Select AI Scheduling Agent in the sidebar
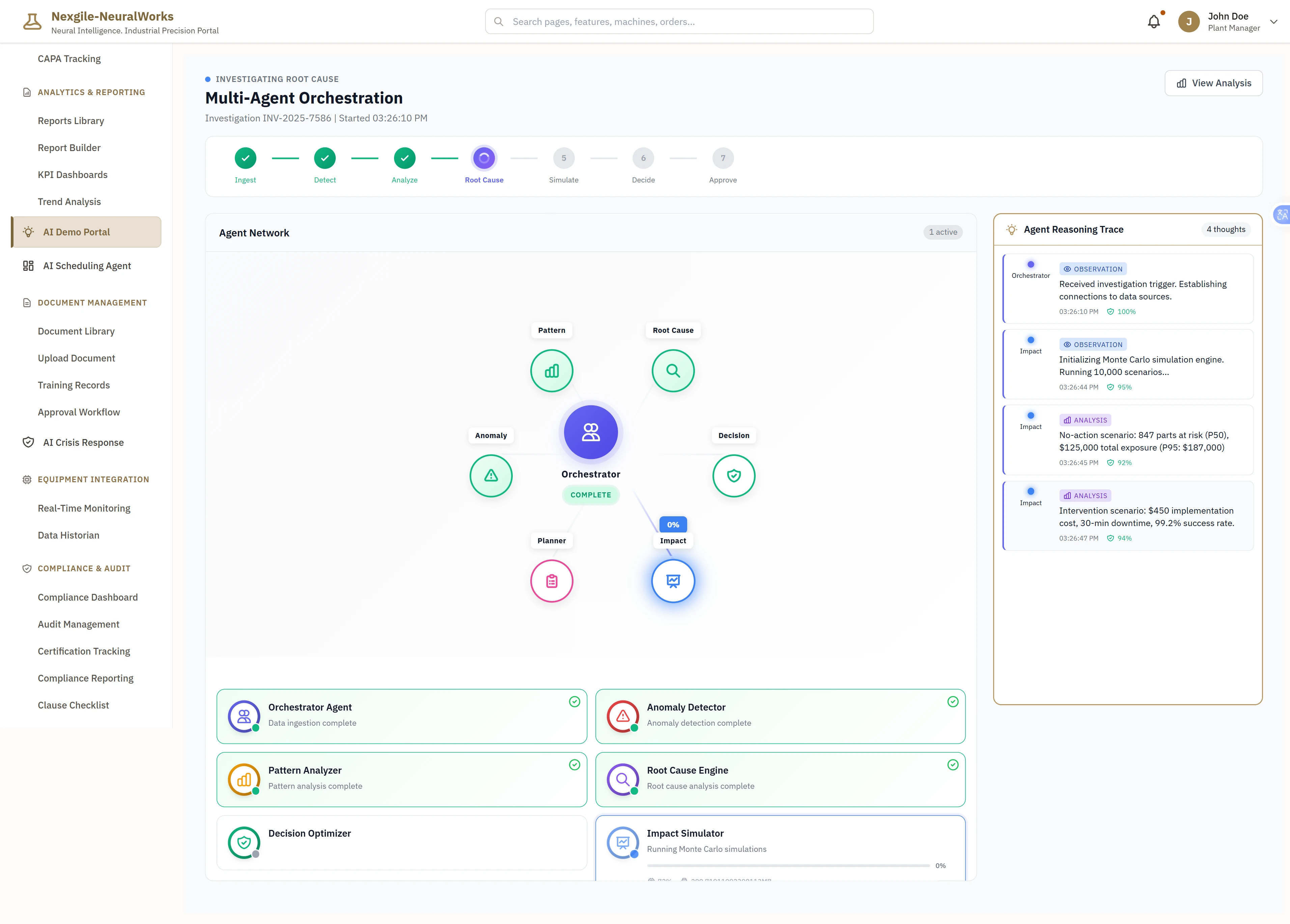The height and width of the screenshot is (924, 1290). click(x=87, y=265)
